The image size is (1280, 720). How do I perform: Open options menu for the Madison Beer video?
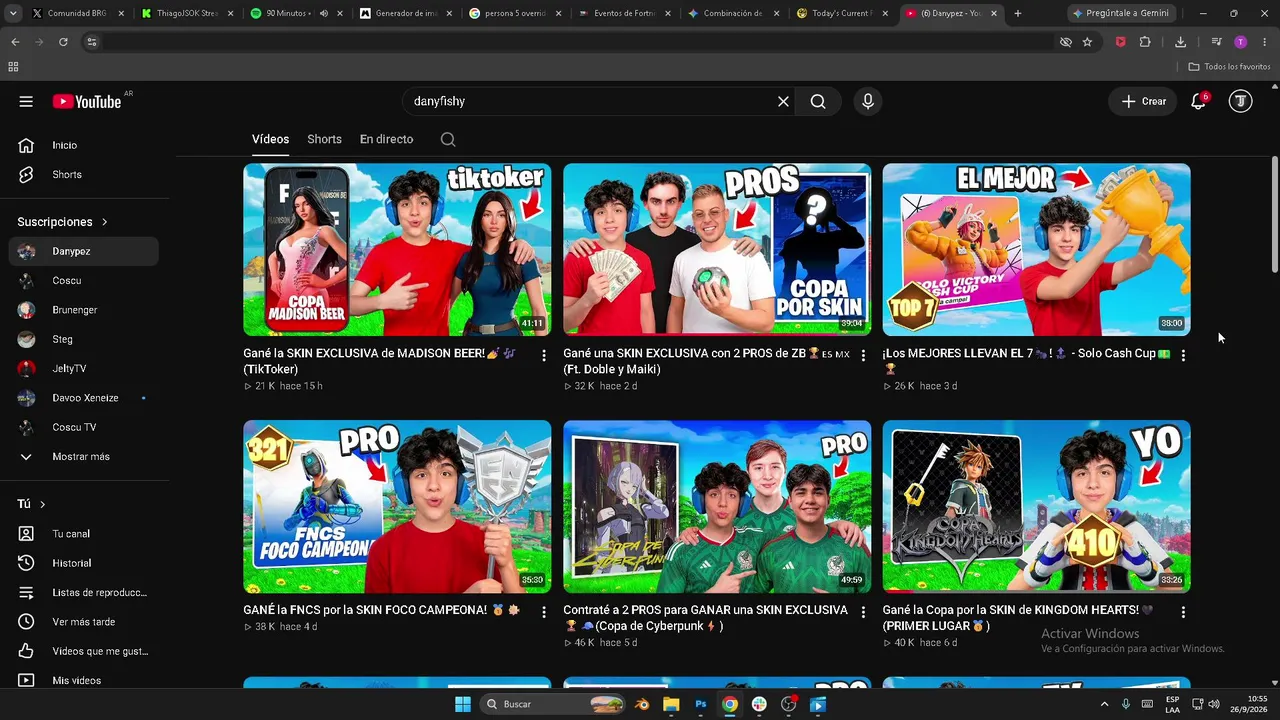click(544, 356)
